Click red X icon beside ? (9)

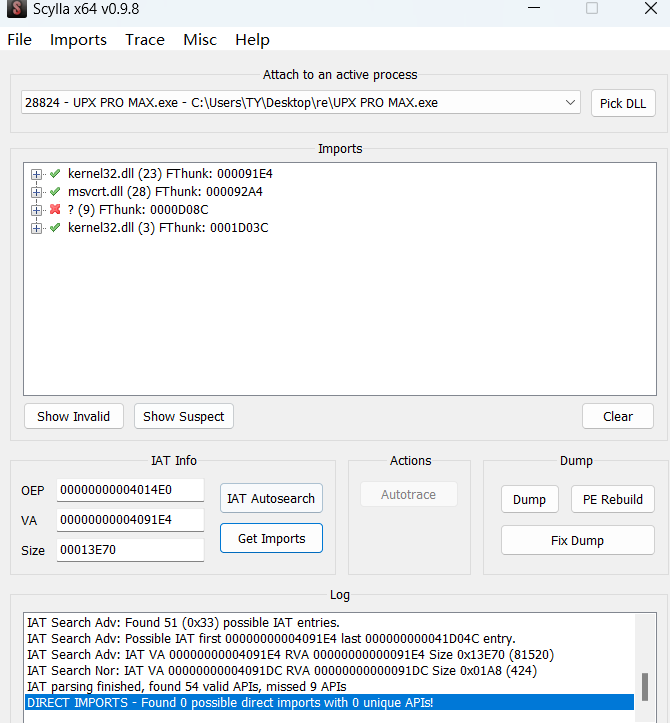(55, 209)
